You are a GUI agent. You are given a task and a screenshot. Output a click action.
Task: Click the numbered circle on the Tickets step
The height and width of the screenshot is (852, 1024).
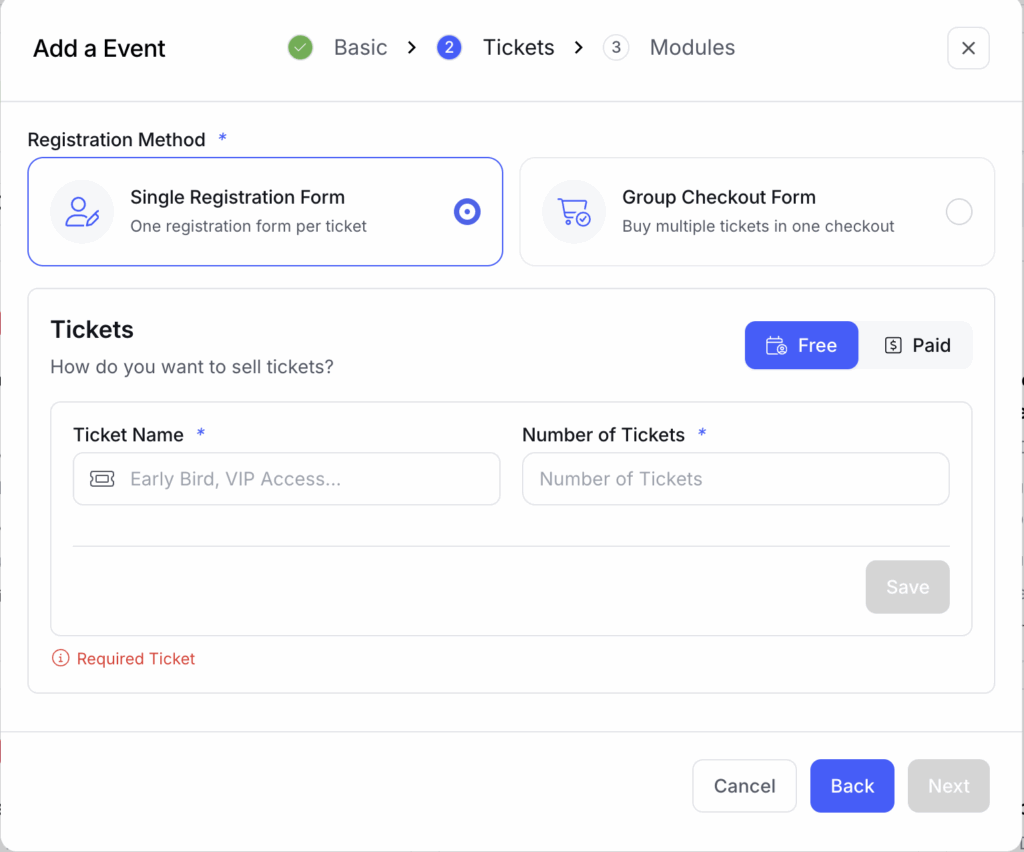point(449,47)
